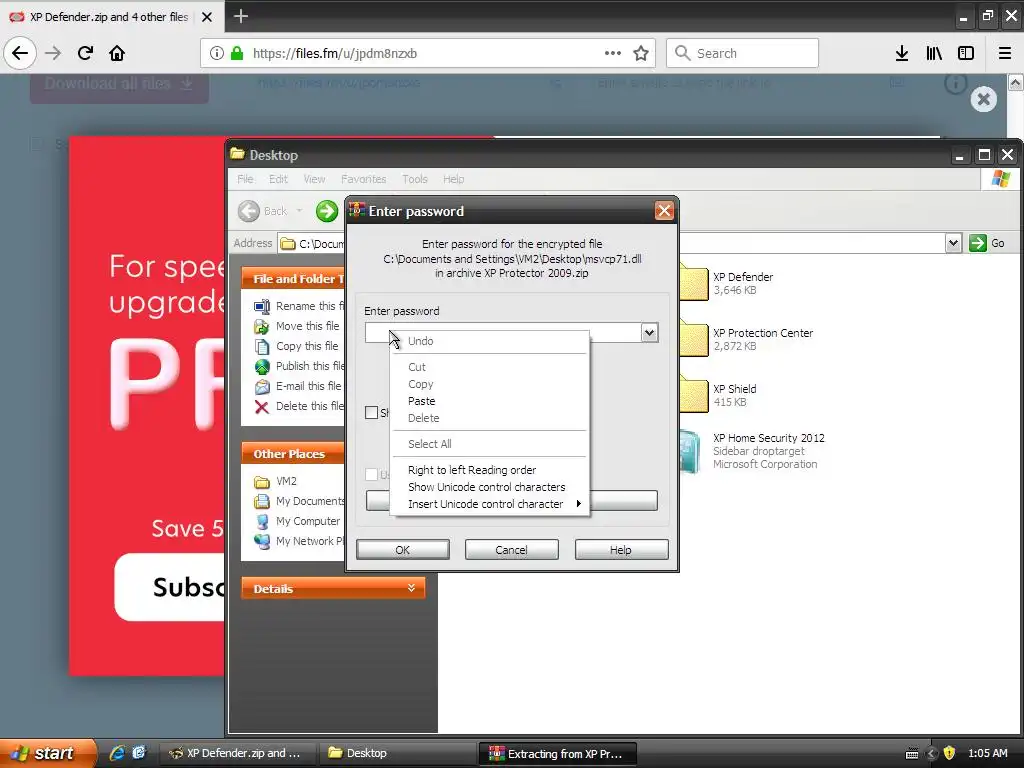Close the XP Defender.zip tab
This screenshot has height=768, width=1024.
[206, 17]
